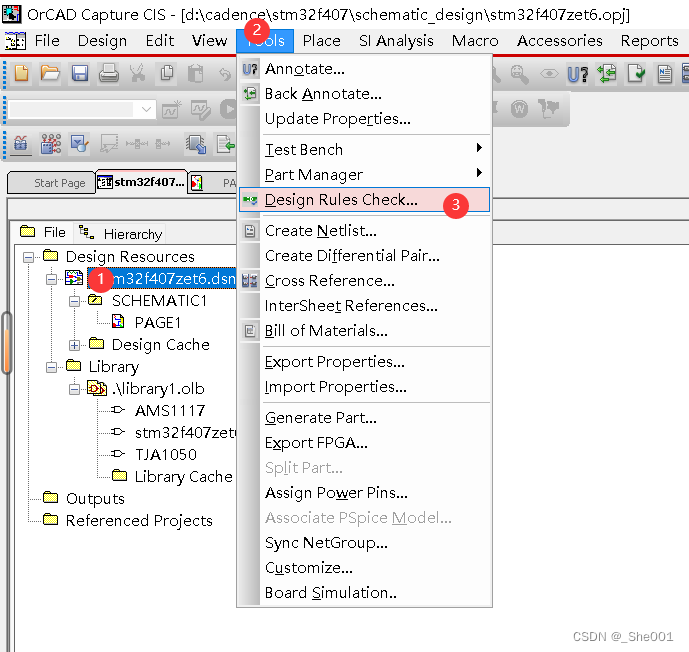689x652 pixels.
Task: Click the grid-dots array toolbar icon
Action: pos(51,144)
